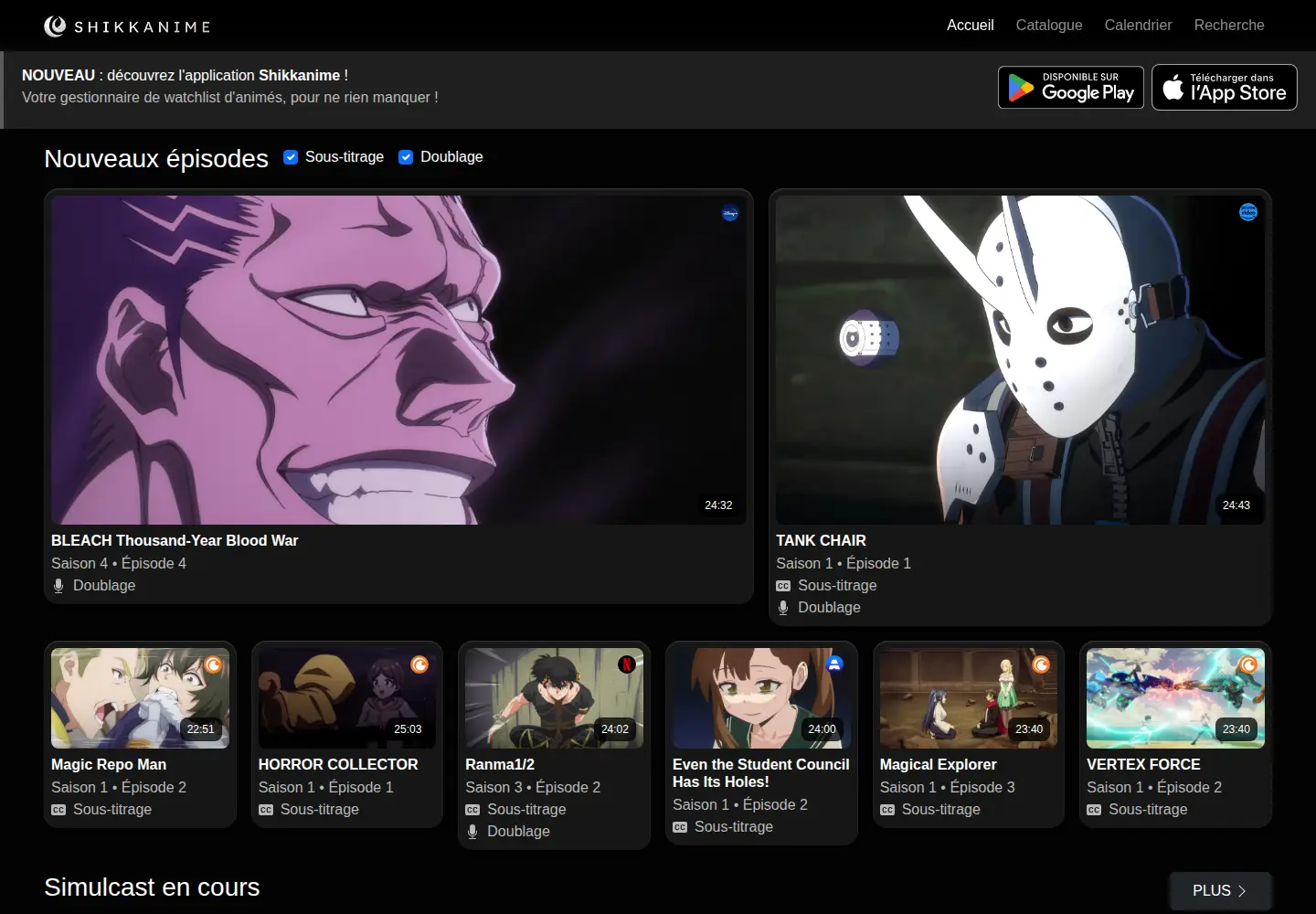The image size is (1316, 914).
Task: Click the microphone dubbing icon under TANK CHAIR
Action: click(783, 608)
